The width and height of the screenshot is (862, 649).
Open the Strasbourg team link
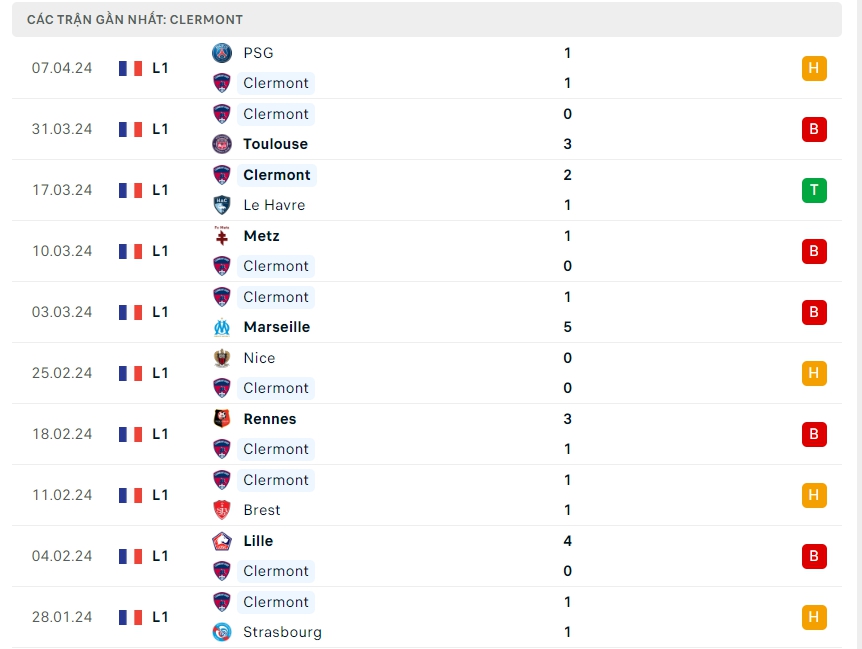[x=282, y=632]
